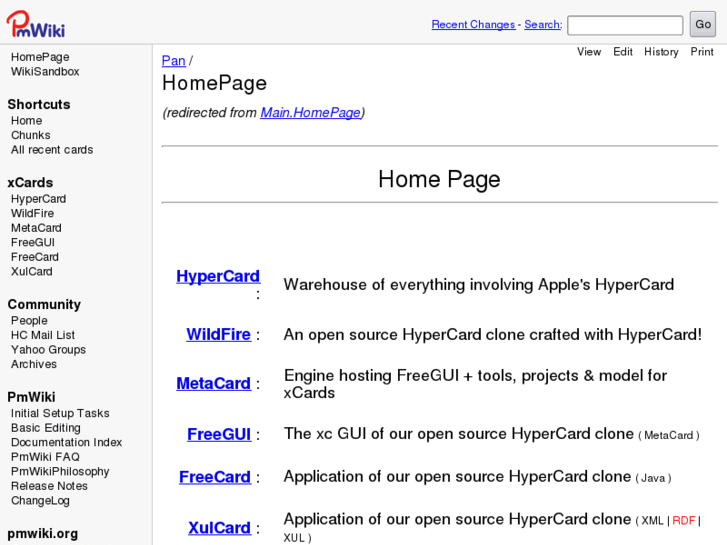
Task: Click the pmwiki.org sidebar heading
Action: [43, 533]
